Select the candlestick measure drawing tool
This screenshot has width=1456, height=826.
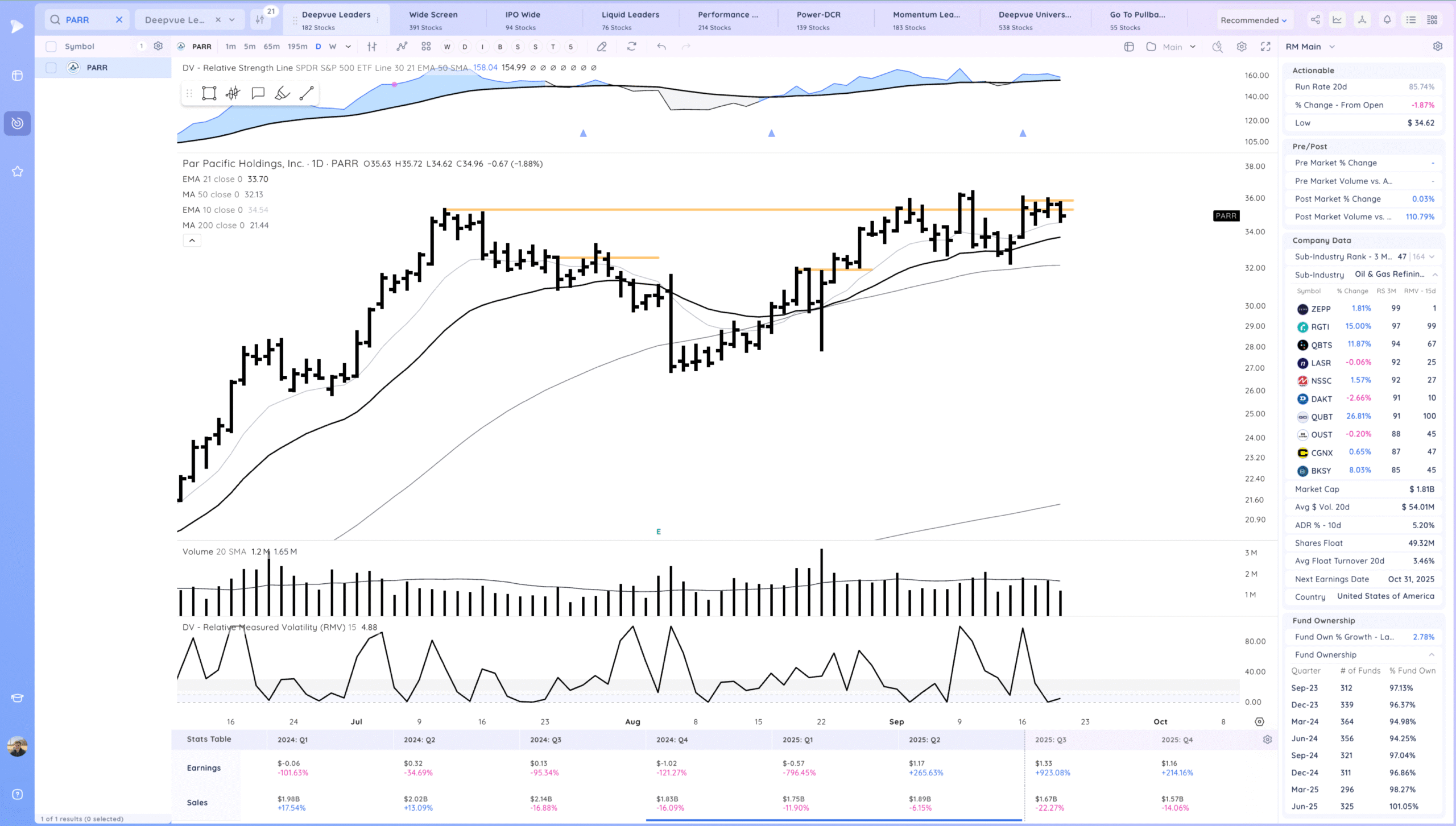(x=233, y=93)
